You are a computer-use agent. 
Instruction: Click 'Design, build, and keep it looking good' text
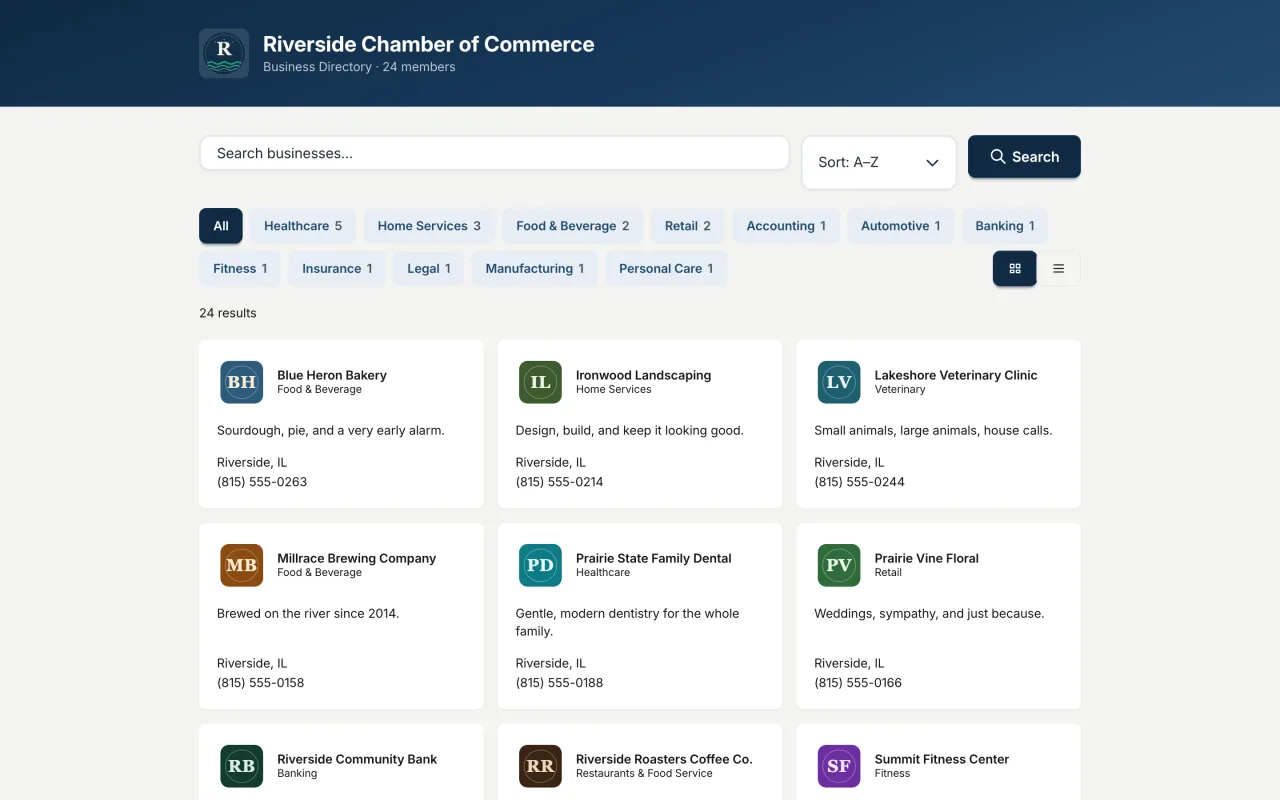pyautogui.click(x=630, y=431)
